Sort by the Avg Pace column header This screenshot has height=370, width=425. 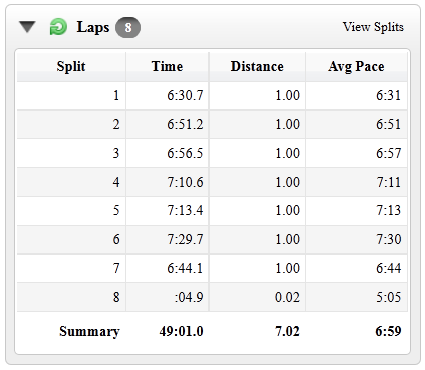[x=356, y=66]
